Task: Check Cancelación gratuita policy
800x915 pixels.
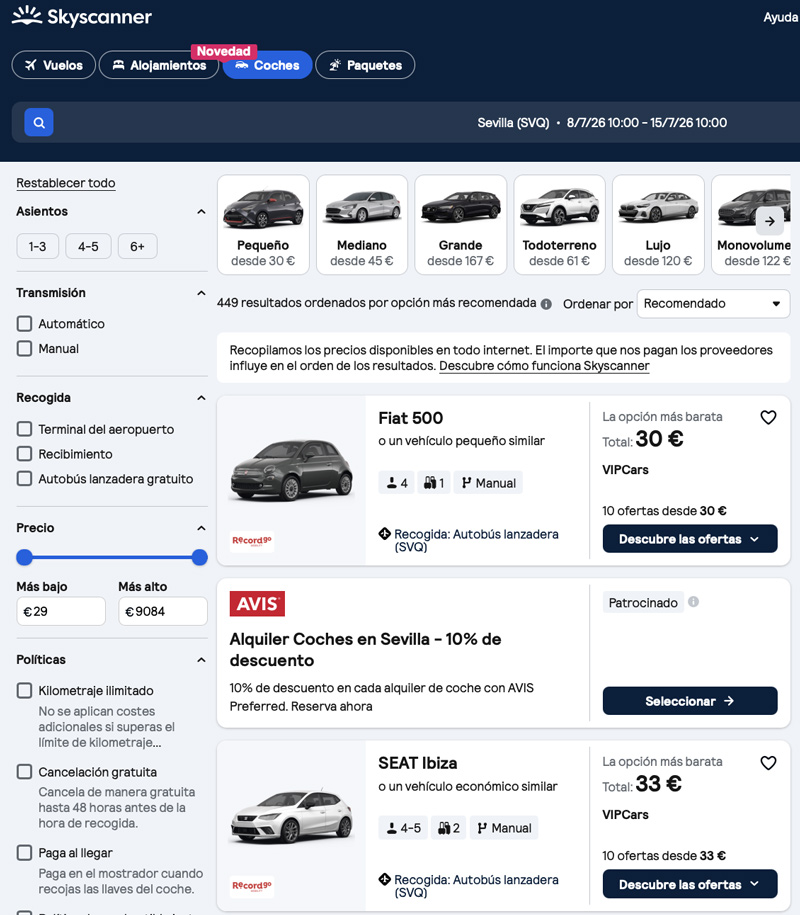Action: coord(24,771)
